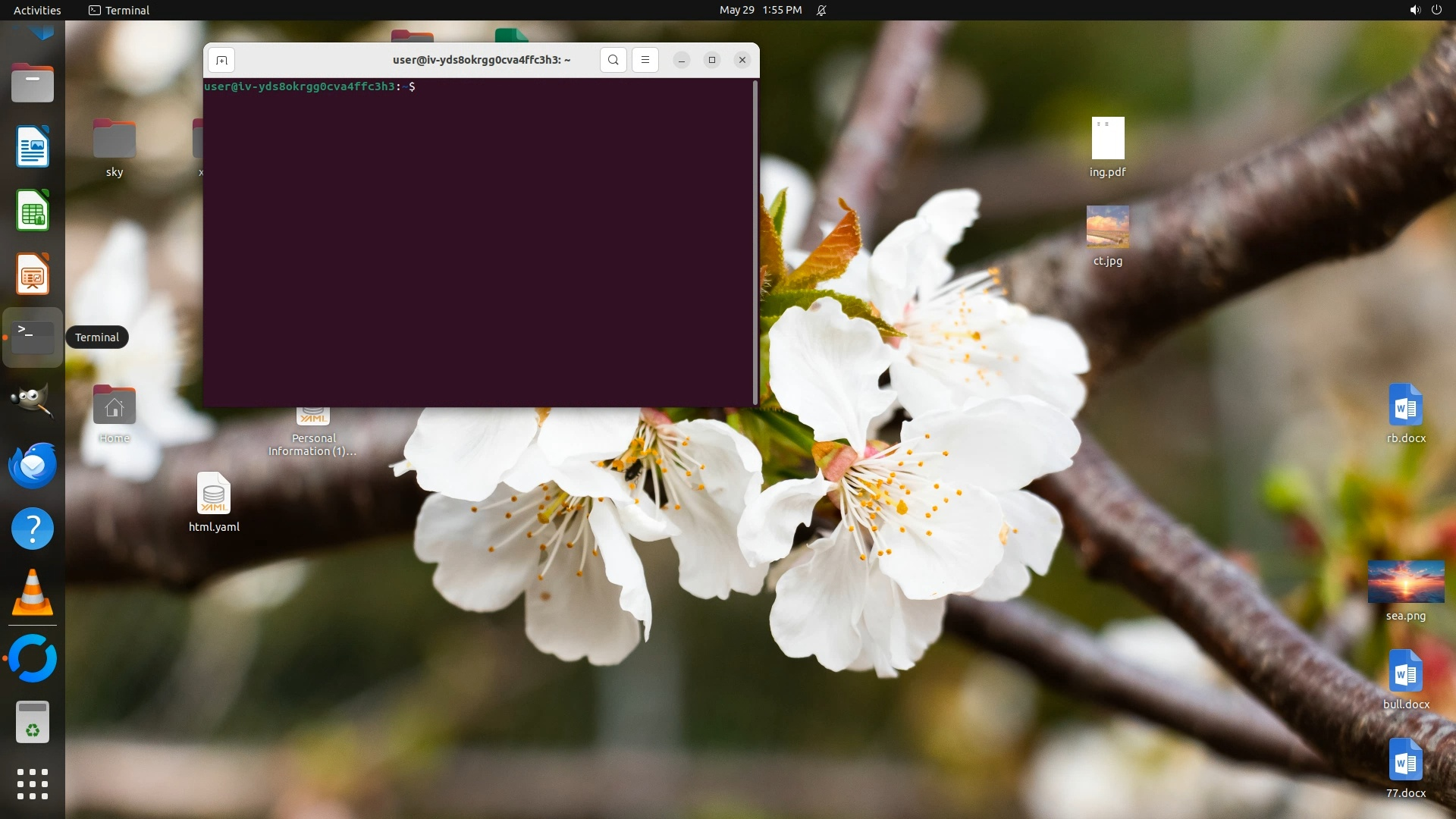
Task: Click the new tab button in Terminal
Action: click(x=221, y=60)
